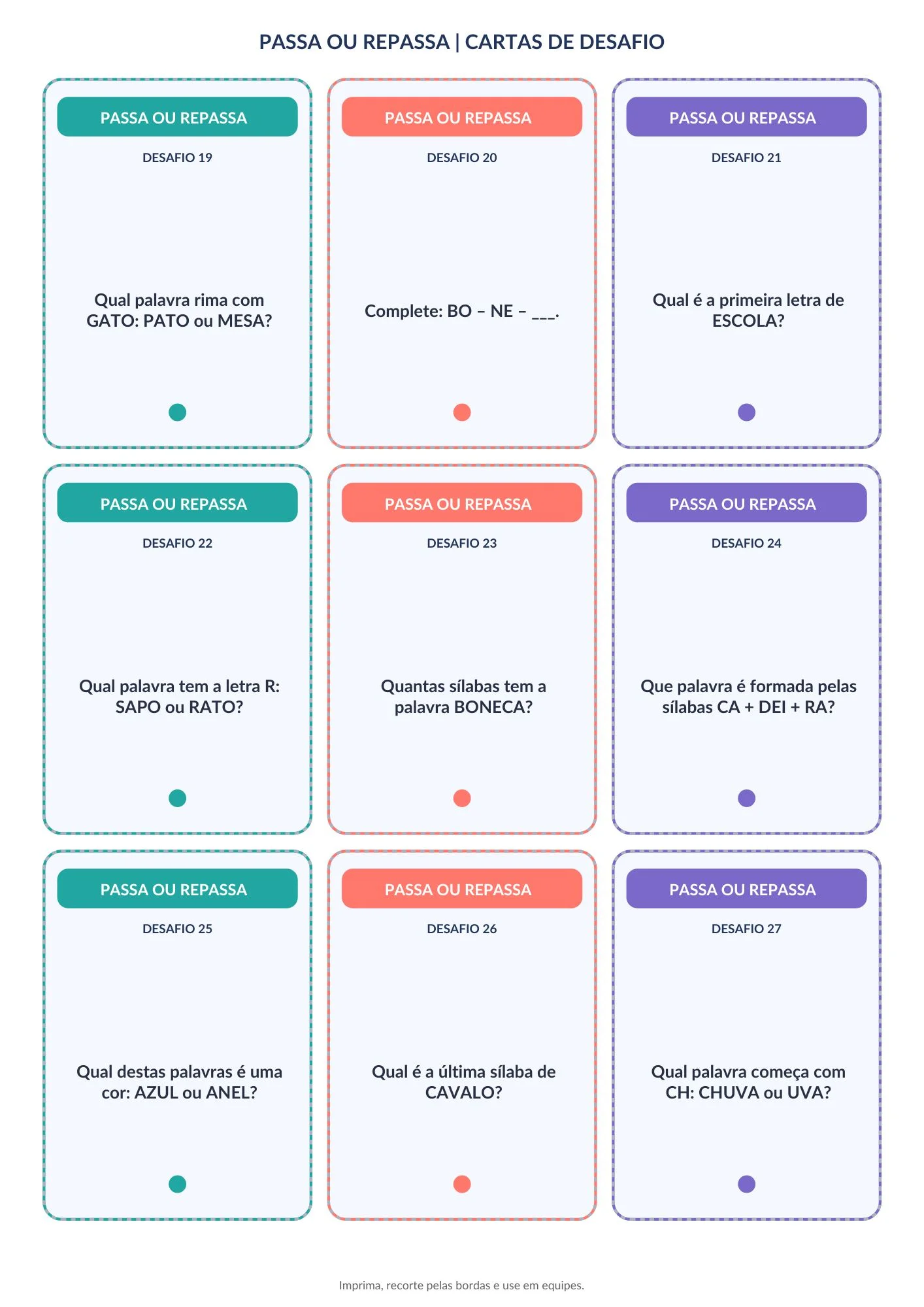
Task: Click the purple dot on Desafio 21 card
Action: pos(746,412)
